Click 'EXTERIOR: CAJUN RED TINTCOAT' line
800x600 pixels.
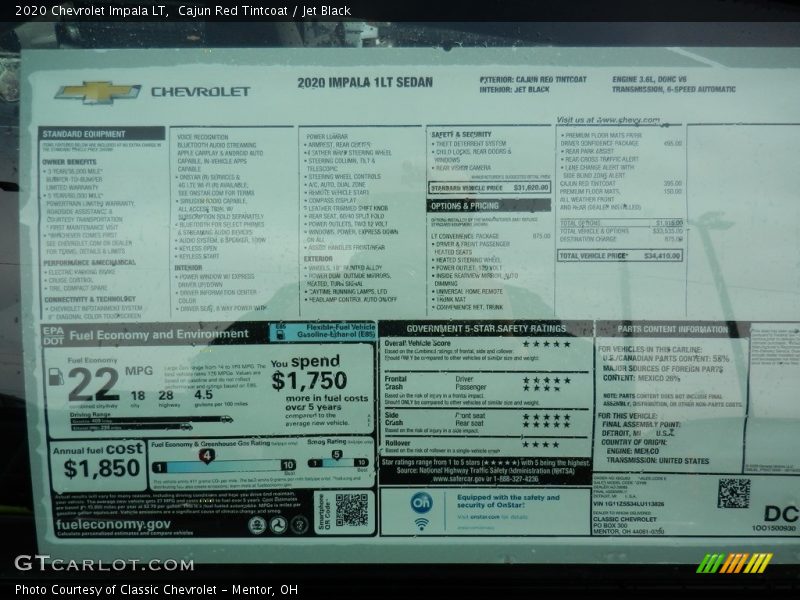(x=533, y=80)
